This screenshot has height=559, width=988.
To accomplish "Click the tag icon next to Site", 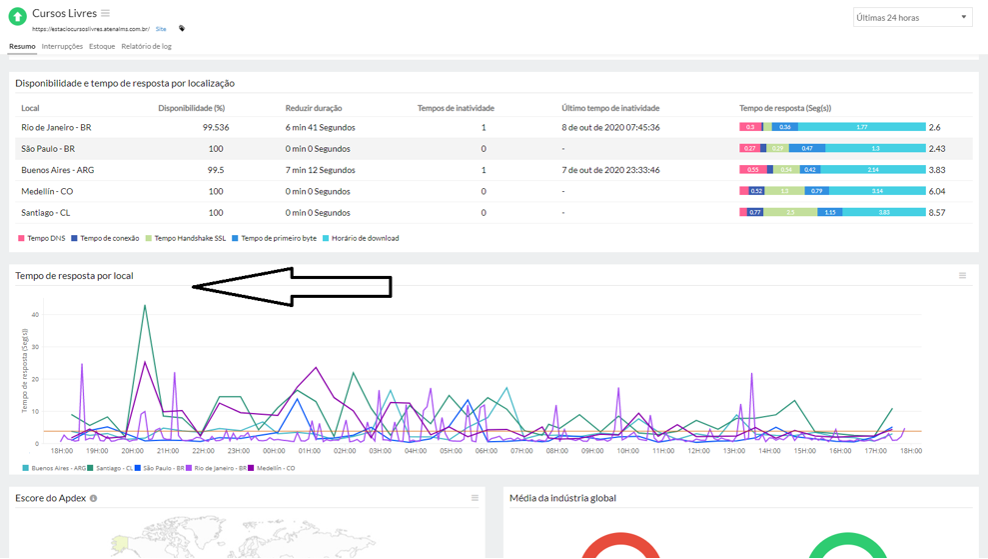I will 182,28.
